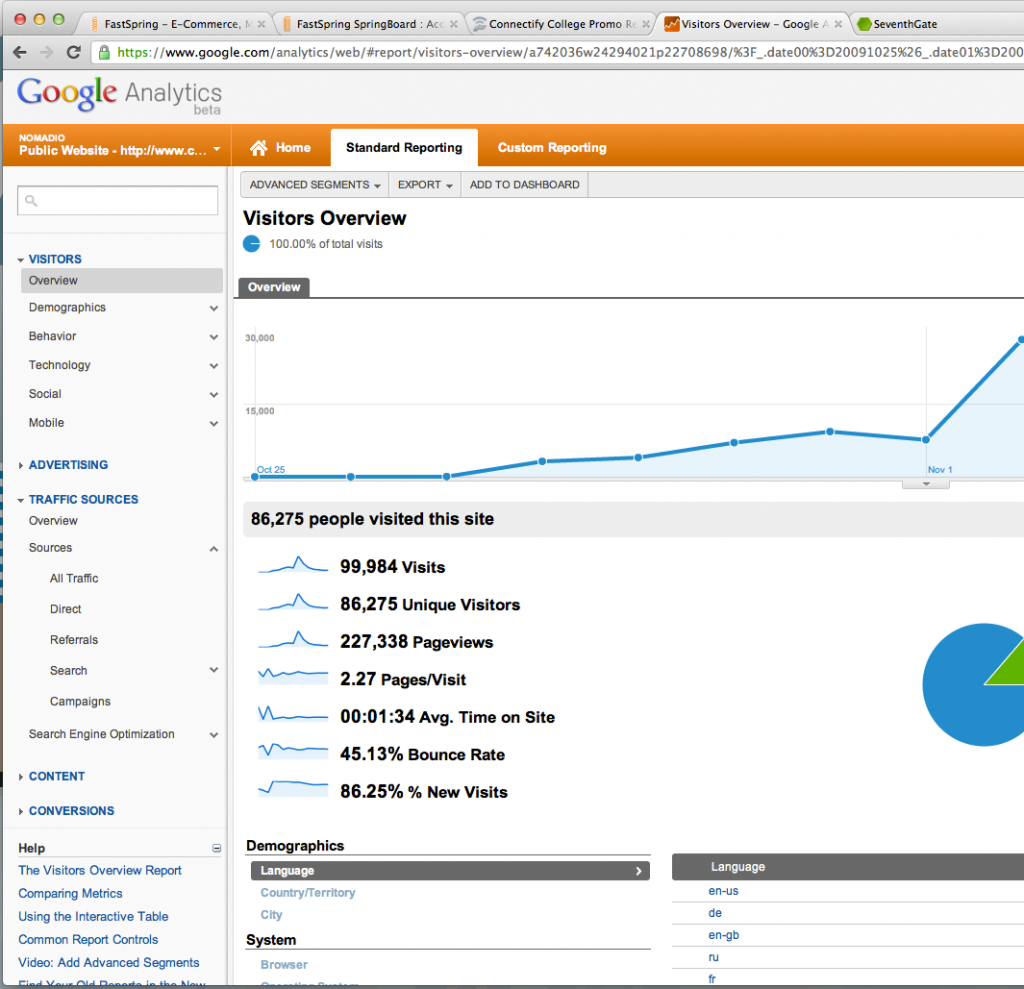Open the Export dropdown

tap(425, 185)
